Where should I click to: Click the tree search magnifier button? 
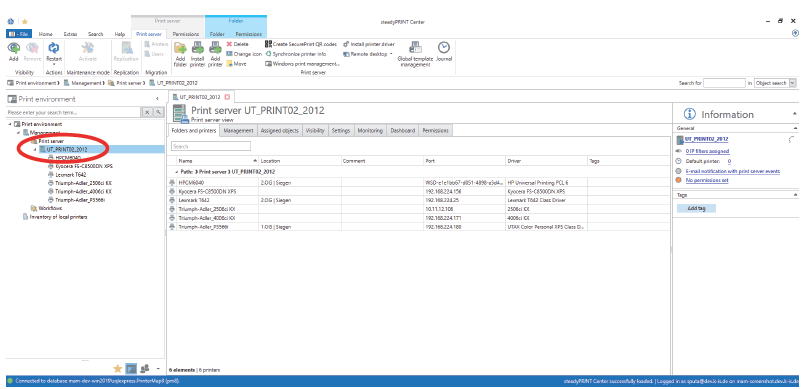[x=158, y=112]
